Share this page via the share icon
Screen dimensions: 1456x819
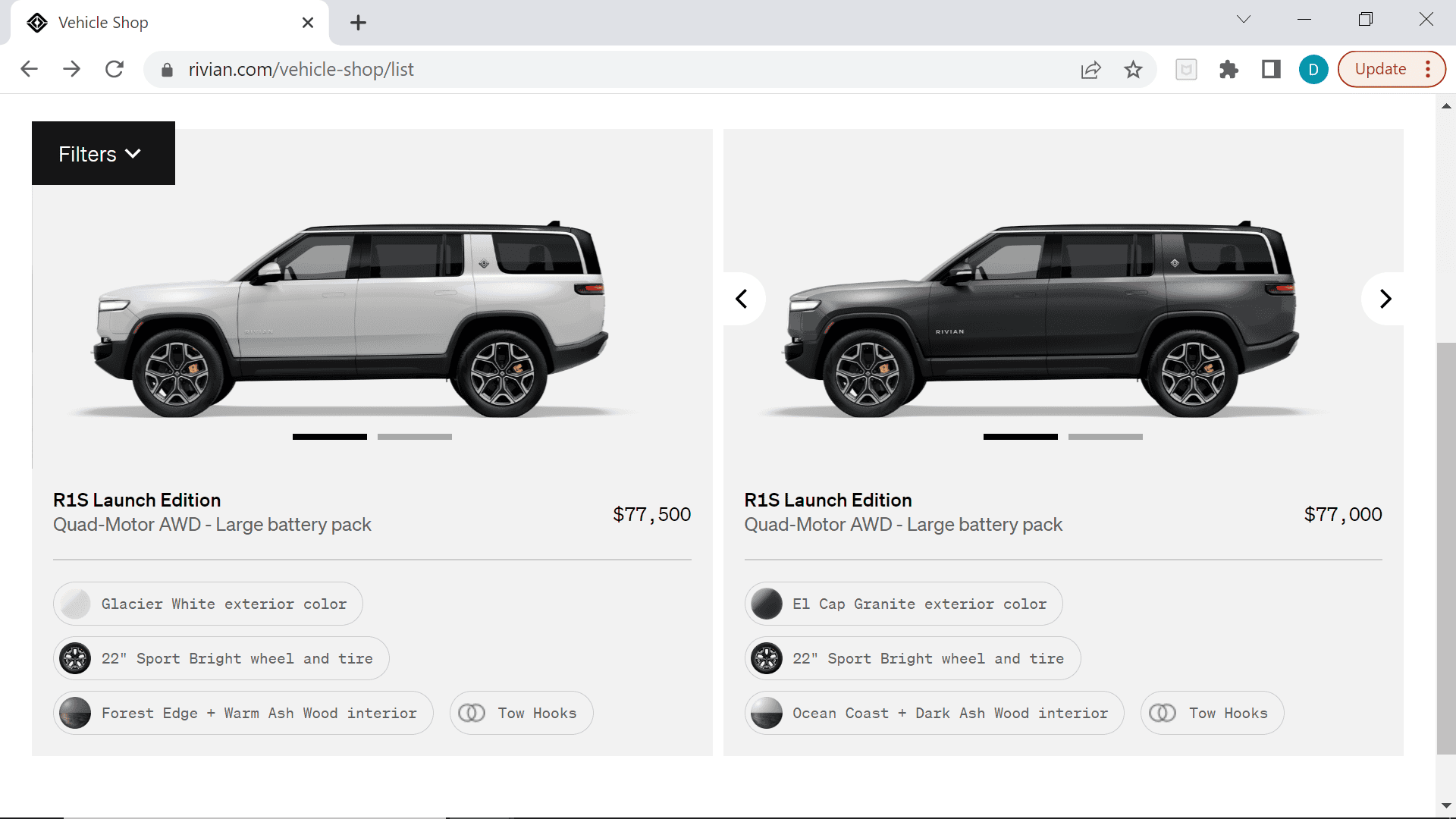pyautogui.click(x=1090, y=70)
